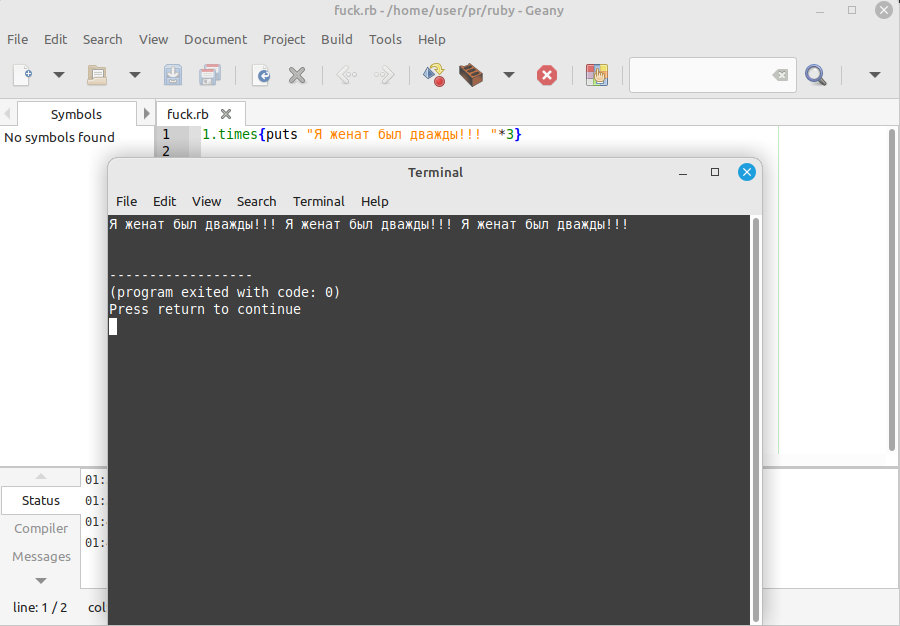The width and height of the screenshot is (900, 626).
Task: Open the Terminal window Edit menu
Action: [x=164, y=201]
